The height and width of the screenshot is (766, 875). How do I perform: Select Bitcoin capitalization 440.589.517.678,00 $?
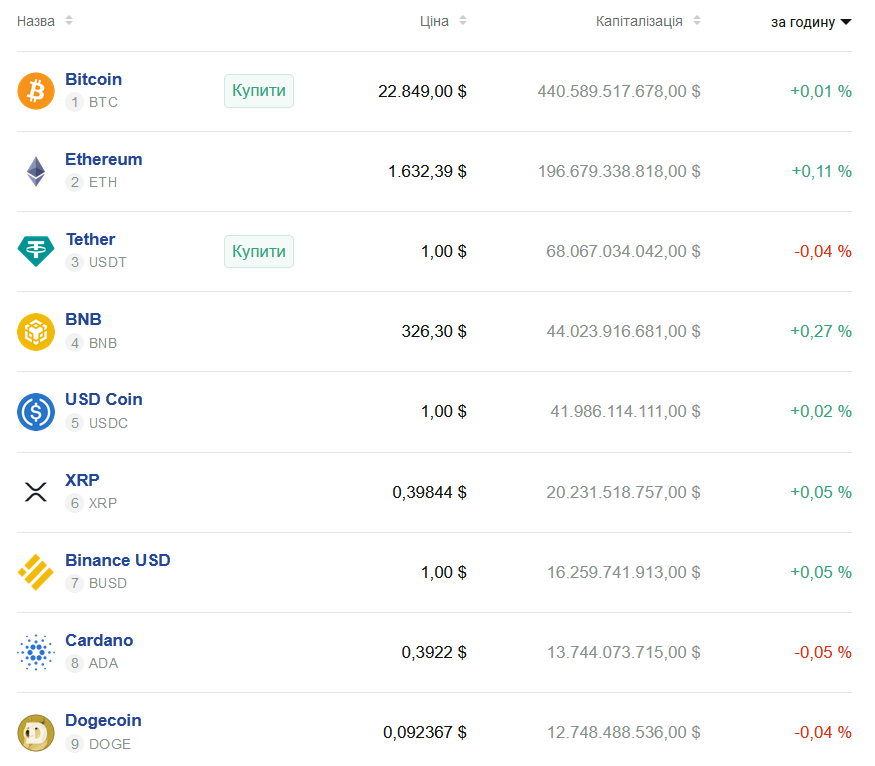tap(619, 91)
